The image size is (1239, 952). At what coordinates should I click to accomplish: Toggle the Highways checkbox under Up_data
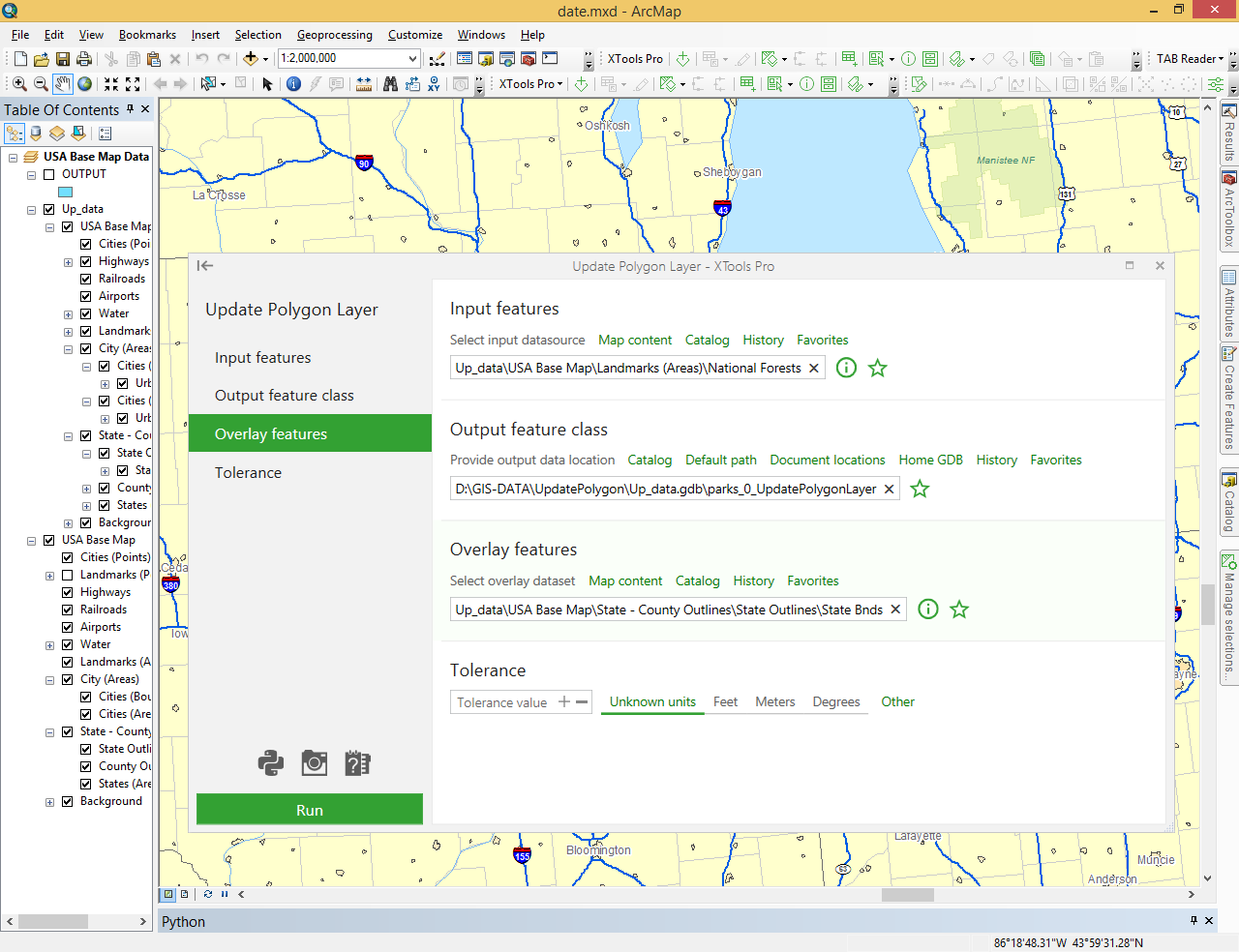coord(85,261)
